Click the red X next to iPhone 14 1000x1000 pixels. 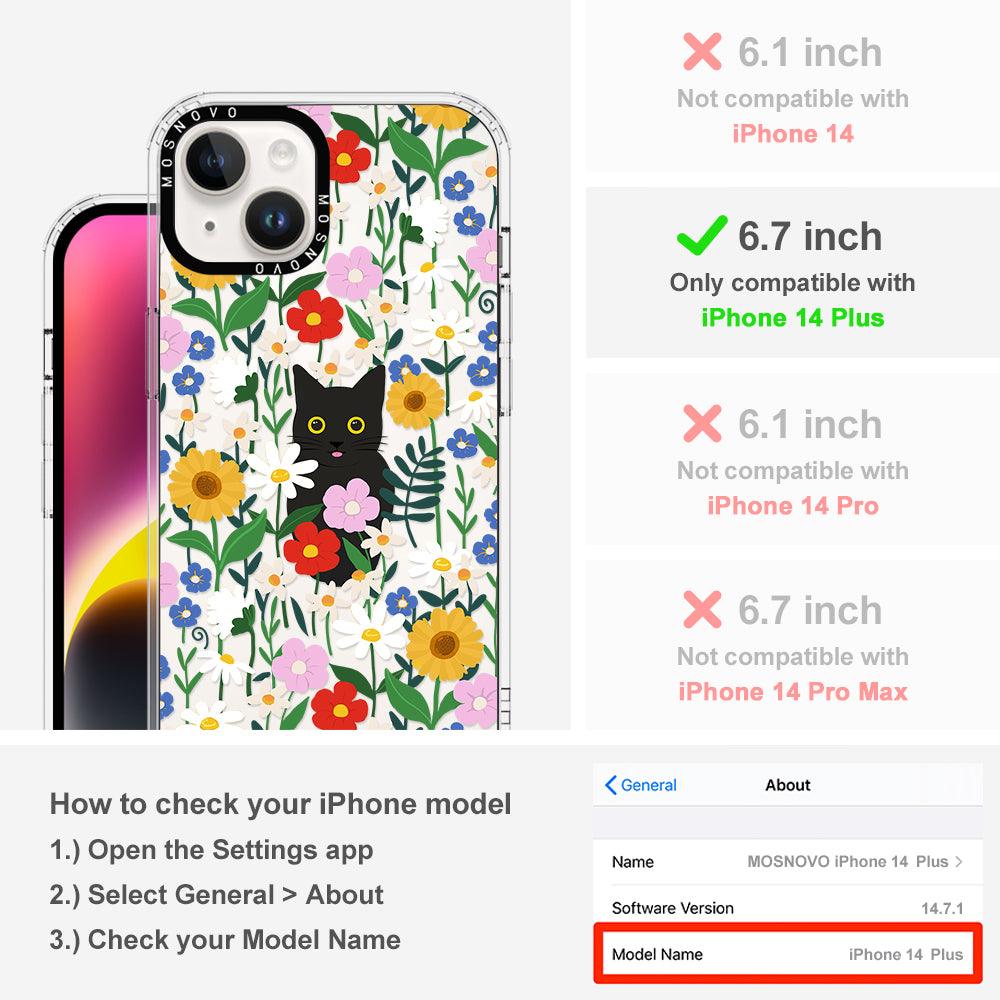coord(702,51)
